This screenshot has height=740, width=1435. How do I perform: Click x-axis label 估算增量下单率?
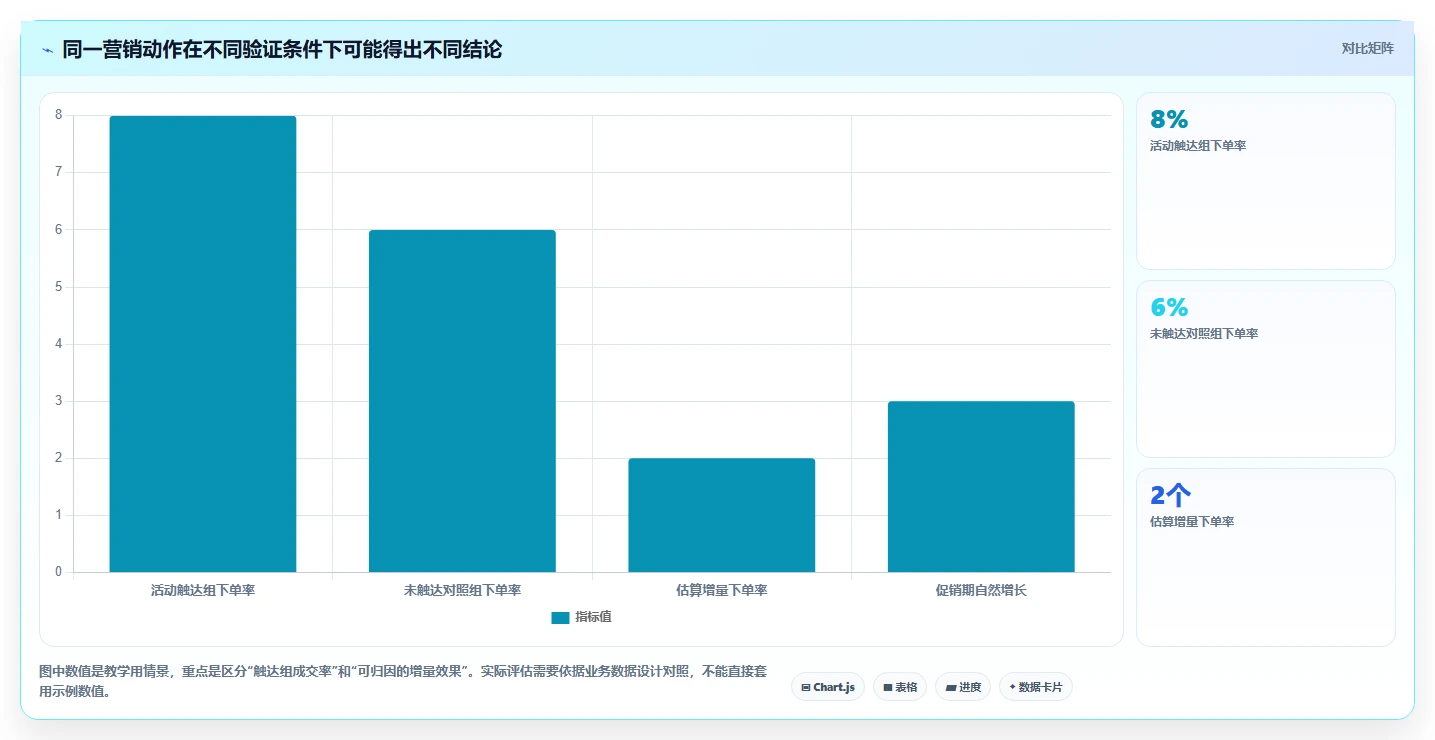(x=722, y=590)
